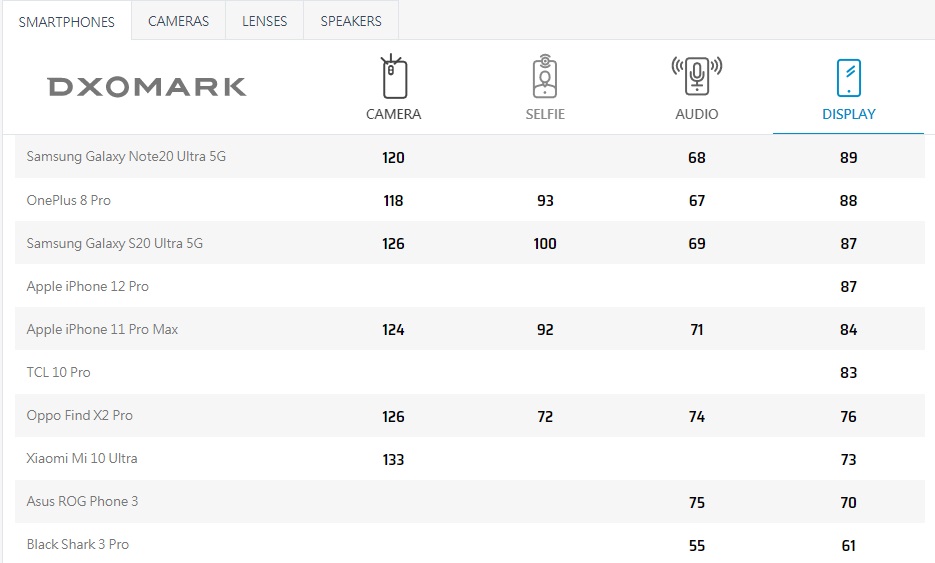Open Apple iPhone 12 Pro entry
935x563 pixels.
tap(87, 286)
